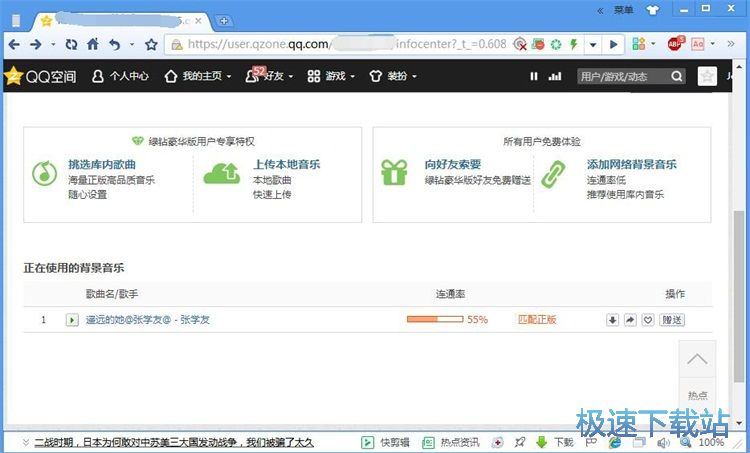
Task: Open the navigation history dropdown after forward arrow
Action: pos(53,44)
